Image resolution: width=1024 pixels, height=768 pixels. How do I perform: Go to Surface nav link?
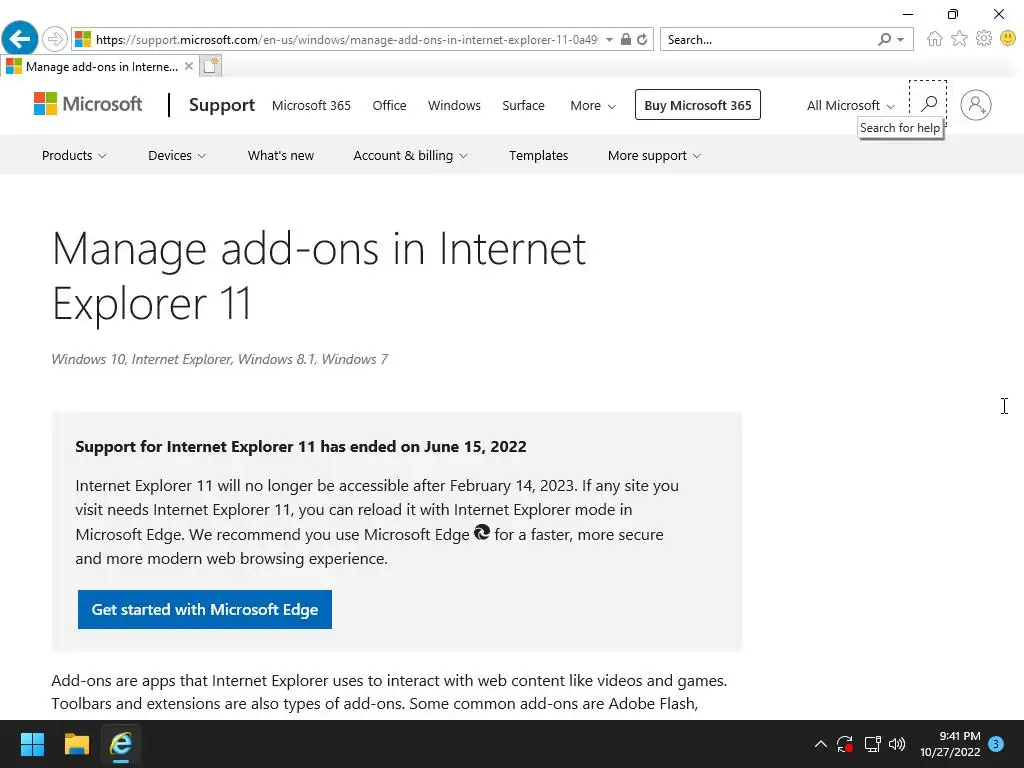pos(523,105)
